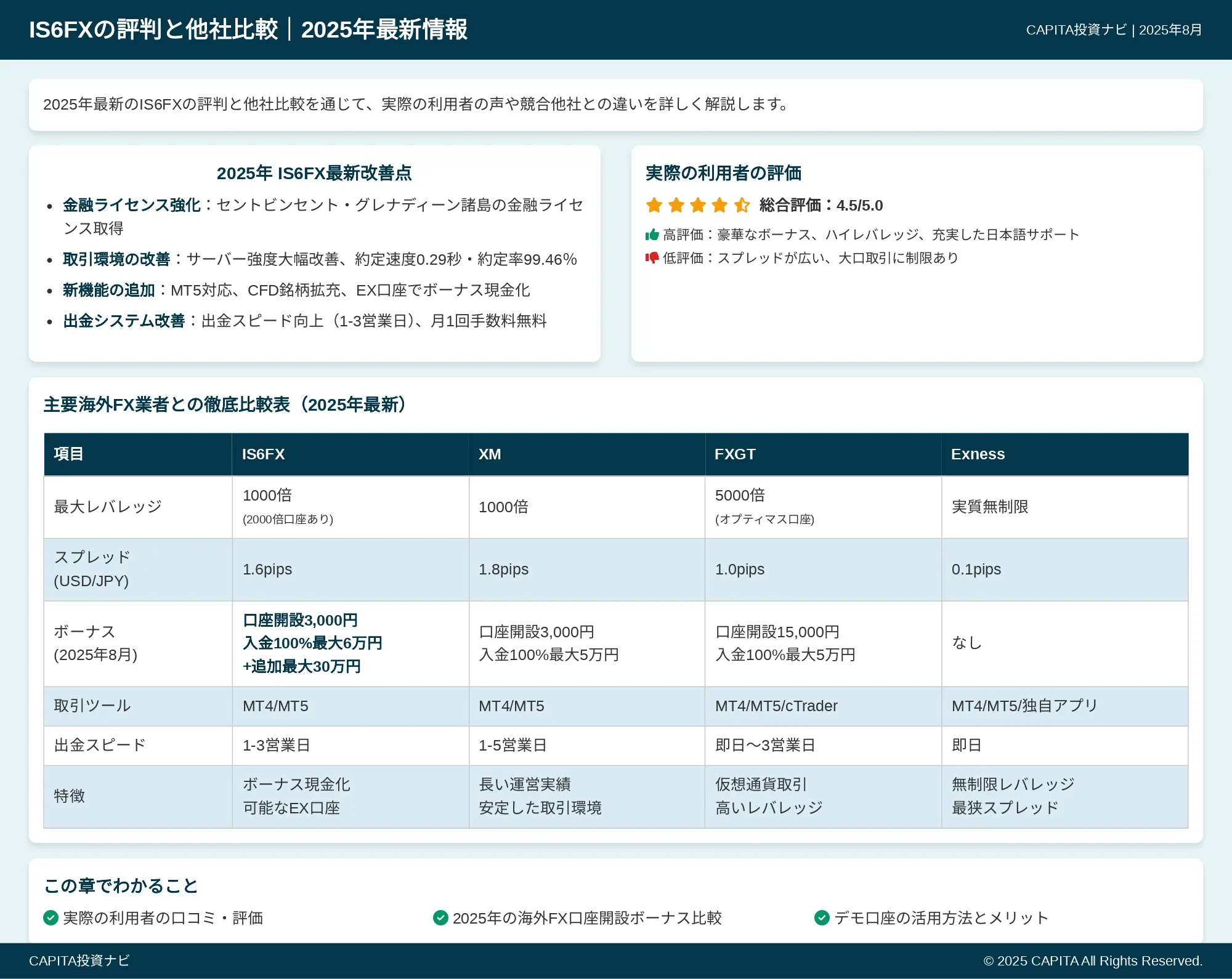Click the 特徴 row label
The width and height of the screenshot is (1232, 979).
pos(69,796)
